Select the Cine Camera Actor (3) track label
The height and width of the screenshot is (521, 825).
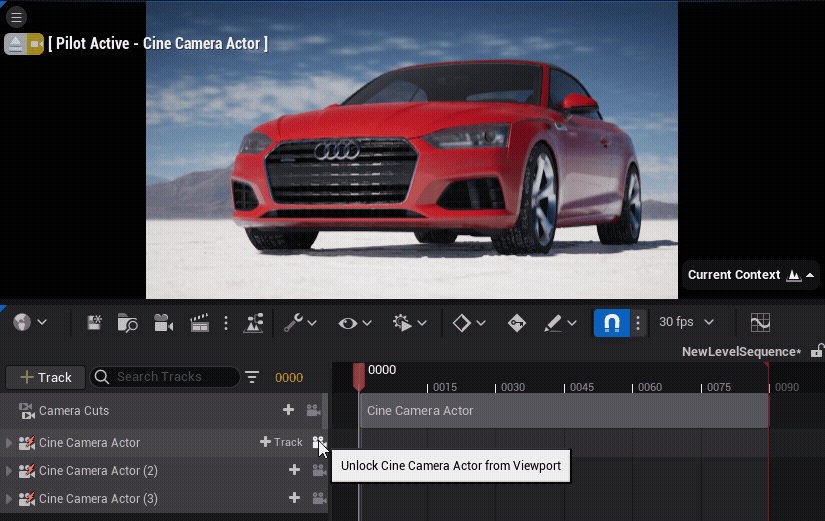(x=98, y=498)
